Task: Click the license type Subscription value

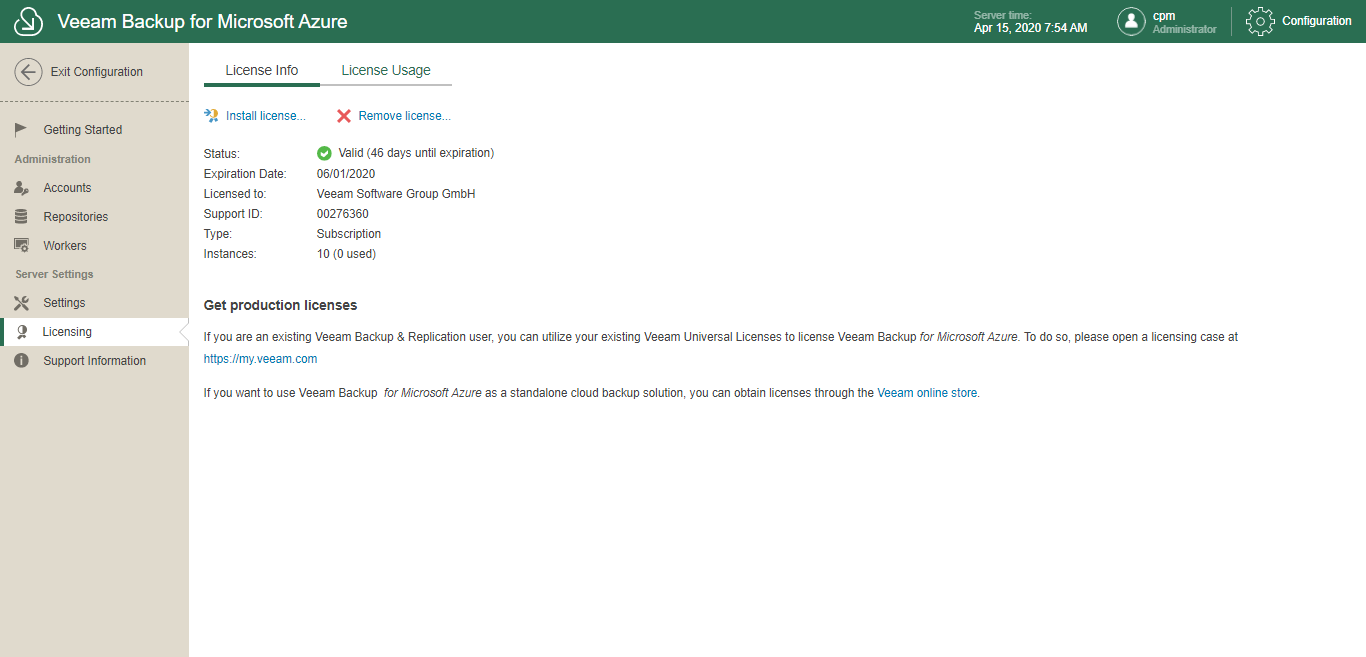Action: (x=349, y=234)
